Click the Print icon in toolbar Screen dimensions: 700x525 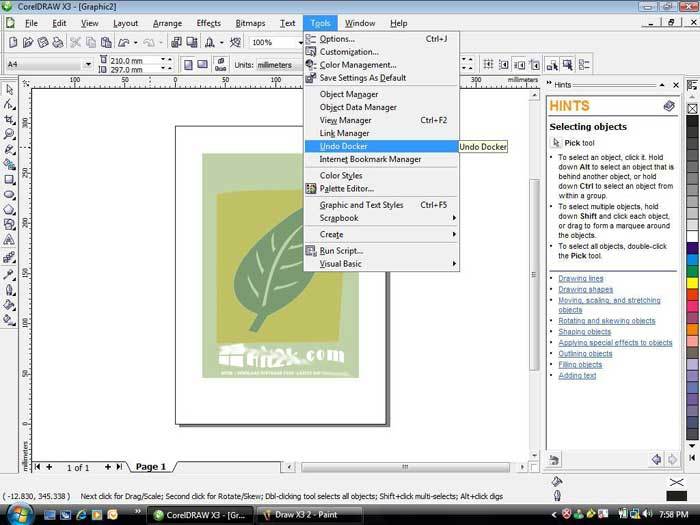point(58,42)
